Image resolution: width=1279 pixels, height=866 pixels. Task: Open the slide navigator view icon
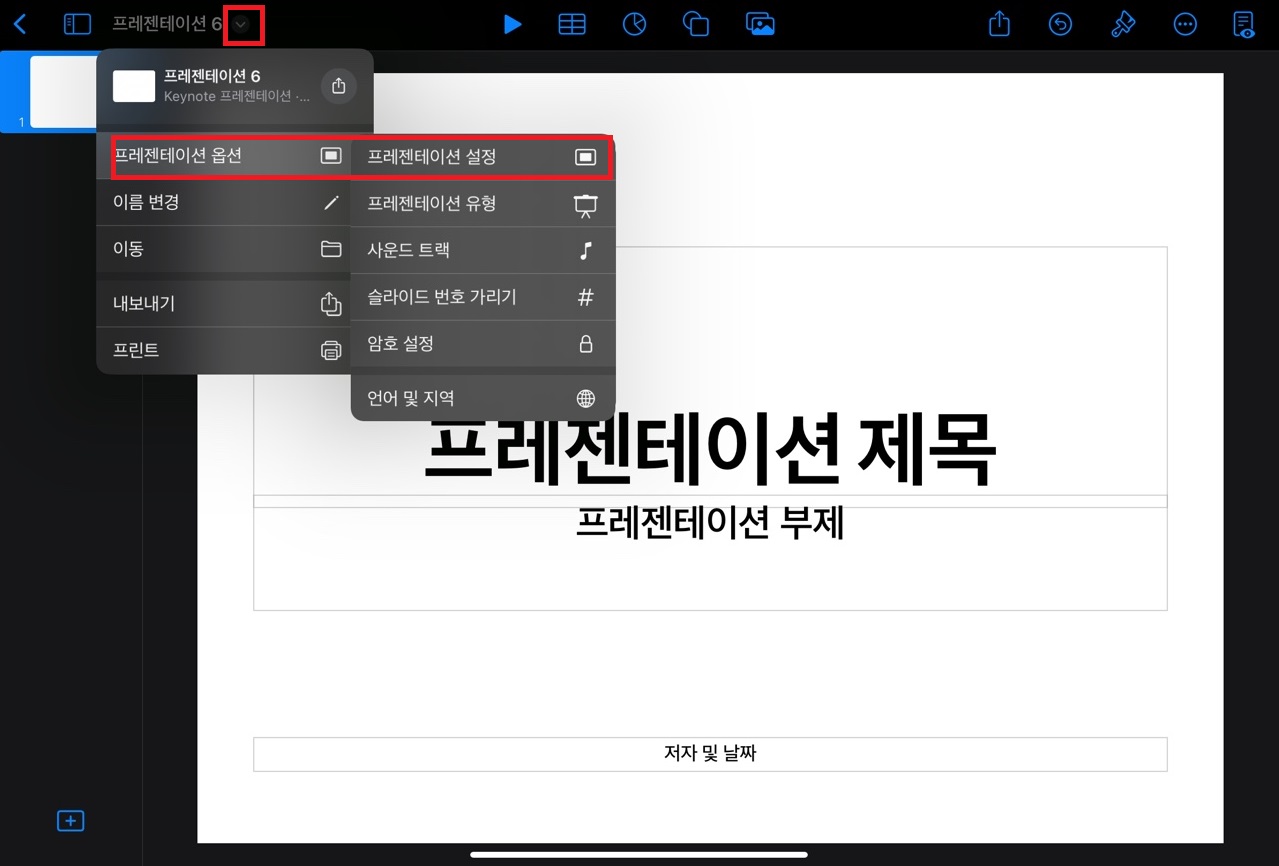77,24
